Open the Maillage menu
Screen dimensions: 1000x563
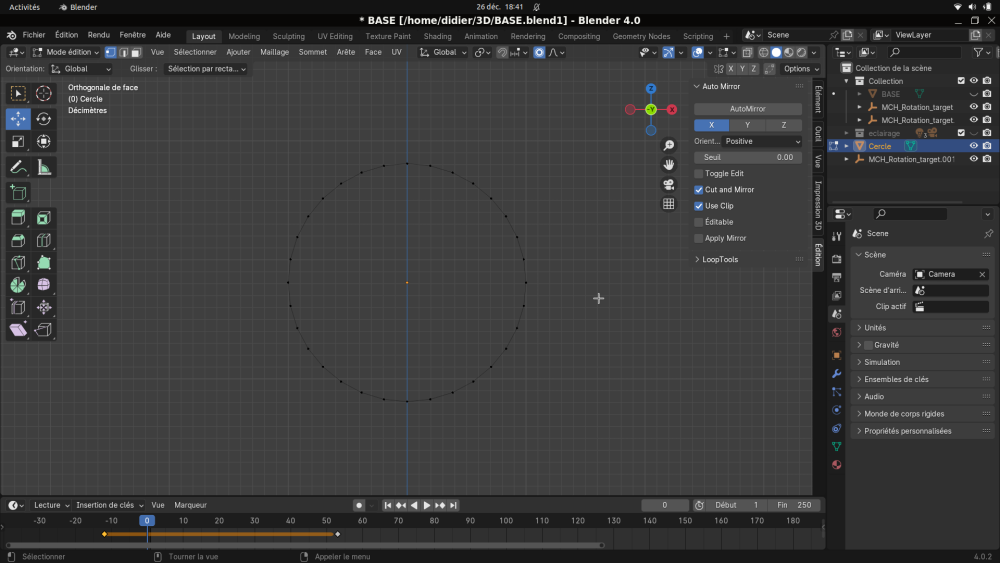coord(274,52)
